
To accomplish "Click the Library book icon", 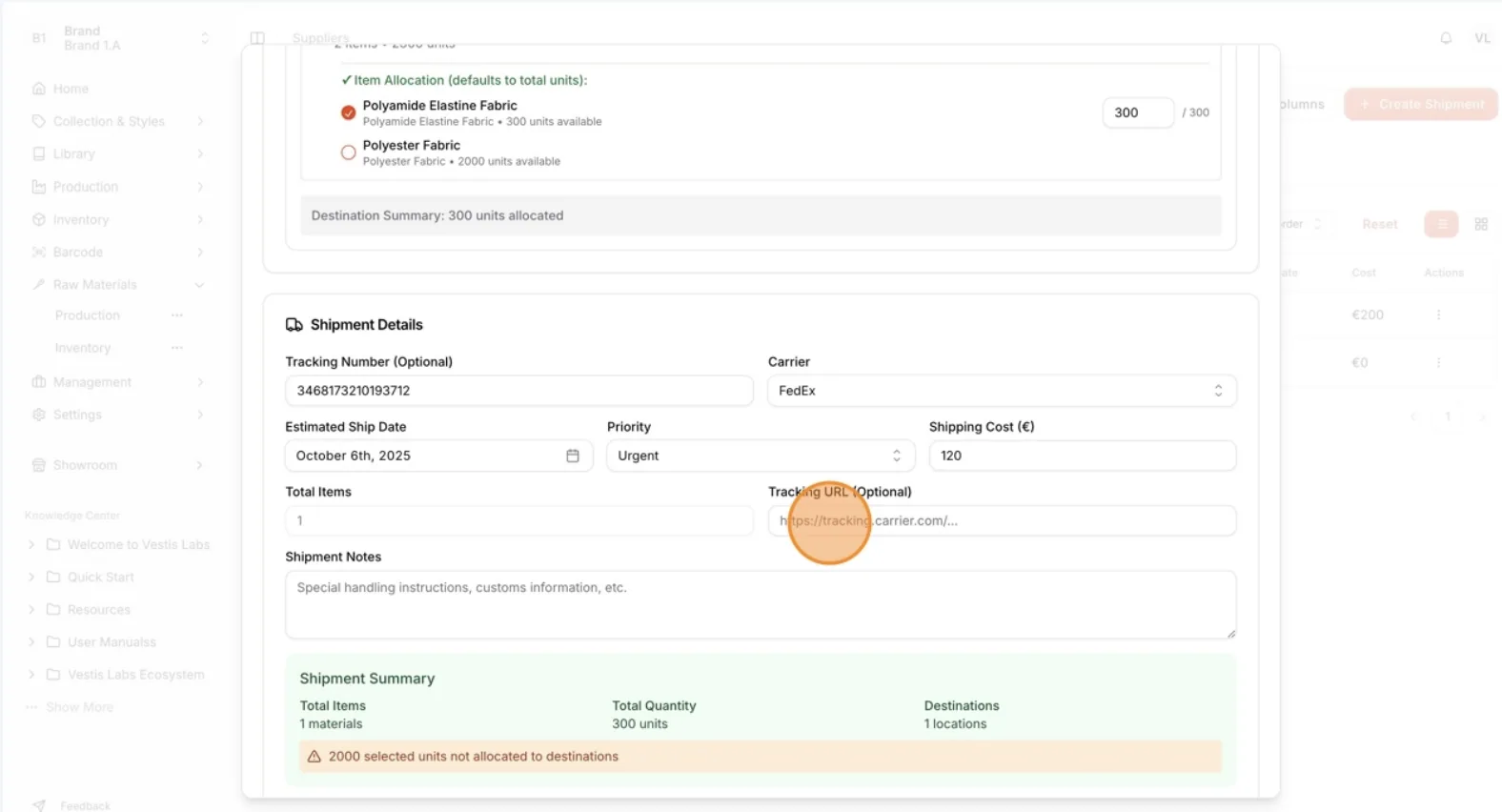I will tap(39, 153).
